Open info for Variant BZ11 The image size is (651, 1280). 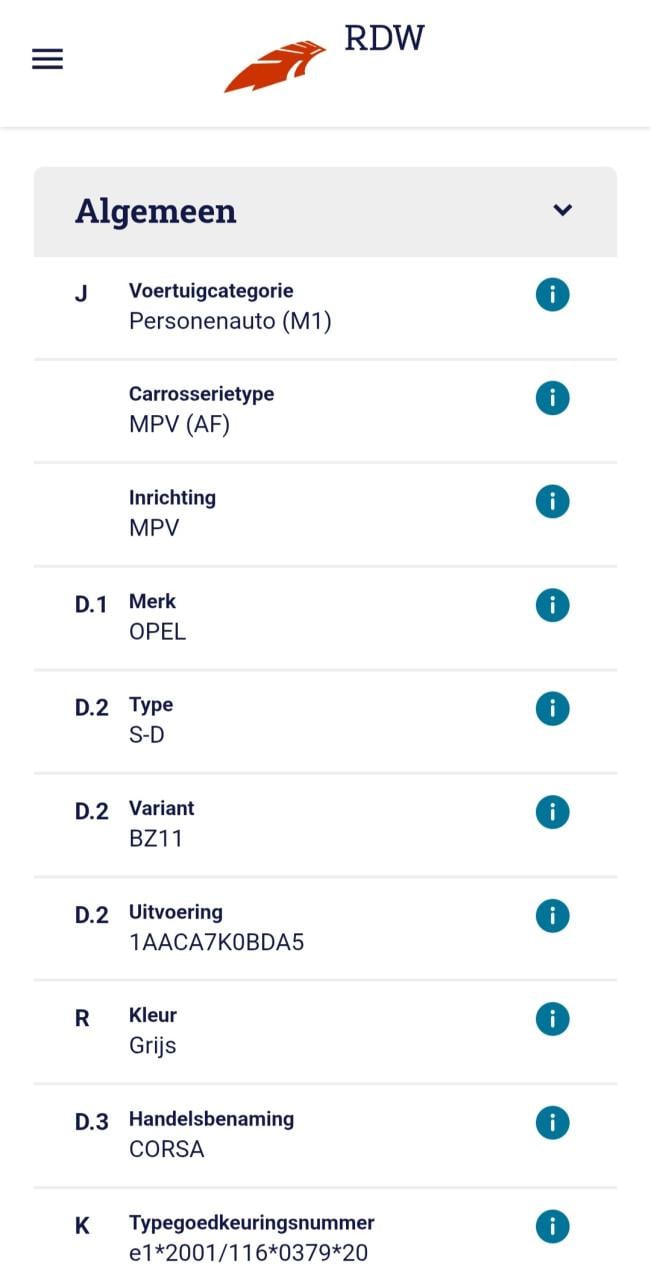tap(552, 812)
